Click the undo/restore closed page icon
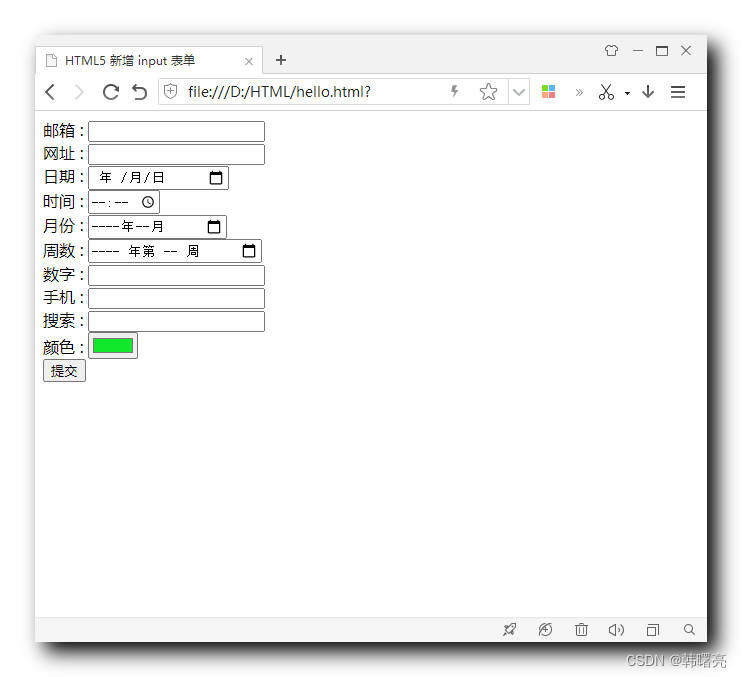 (140, 92)
